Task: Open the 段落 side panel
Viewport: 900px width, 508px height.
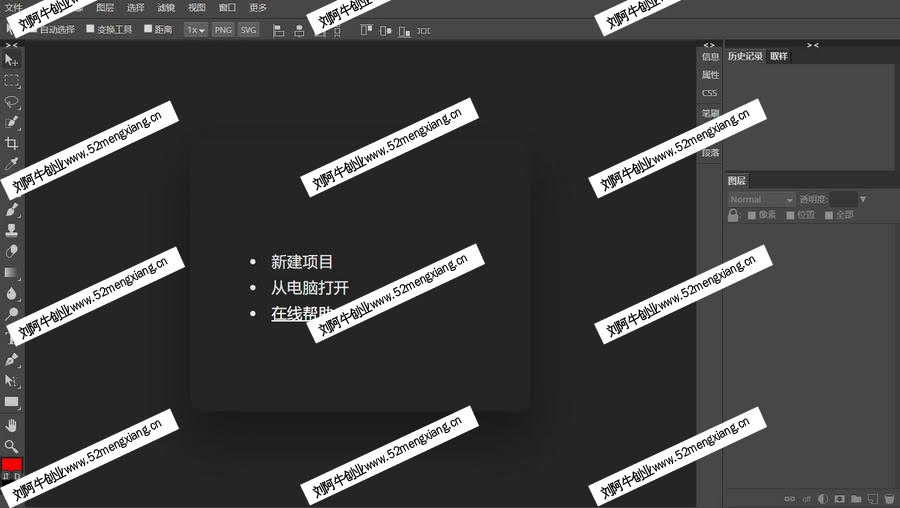Action: pos(710,153)
